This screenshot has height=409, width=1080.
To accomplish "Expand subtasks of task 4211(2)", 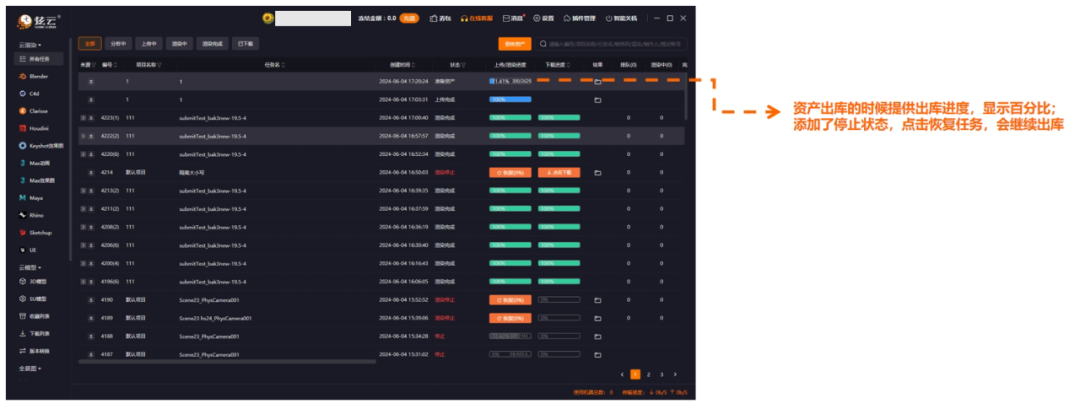I will 83,209.
